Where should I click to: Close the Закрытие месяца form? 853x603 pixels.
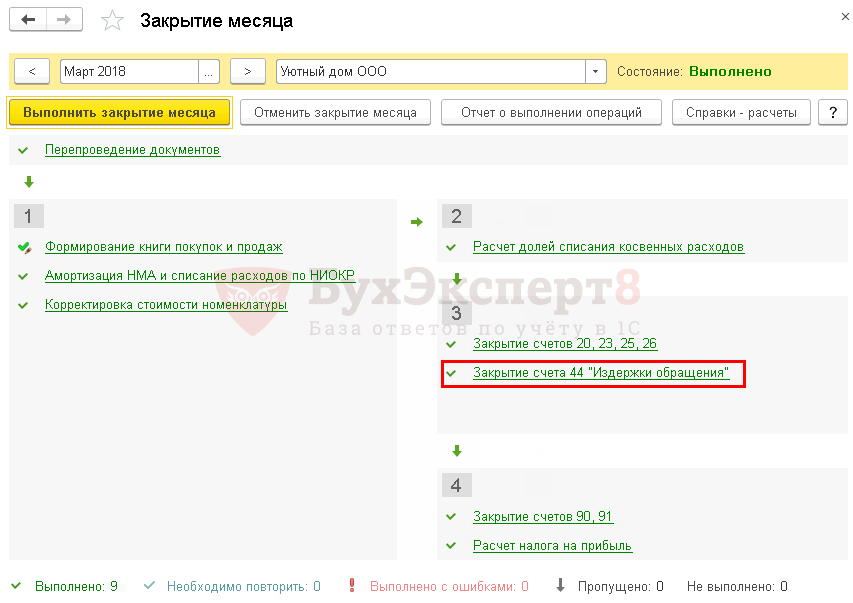click(845, 17)
